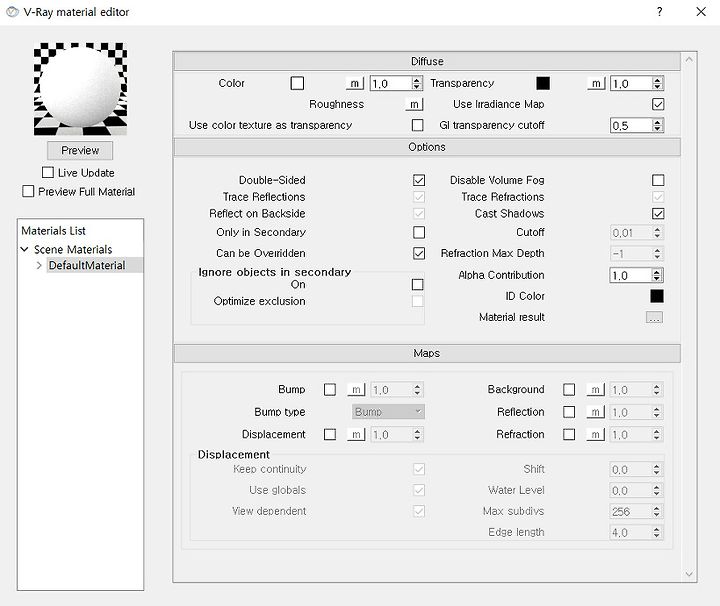Click the help question mark in title bar

[659, 11]
